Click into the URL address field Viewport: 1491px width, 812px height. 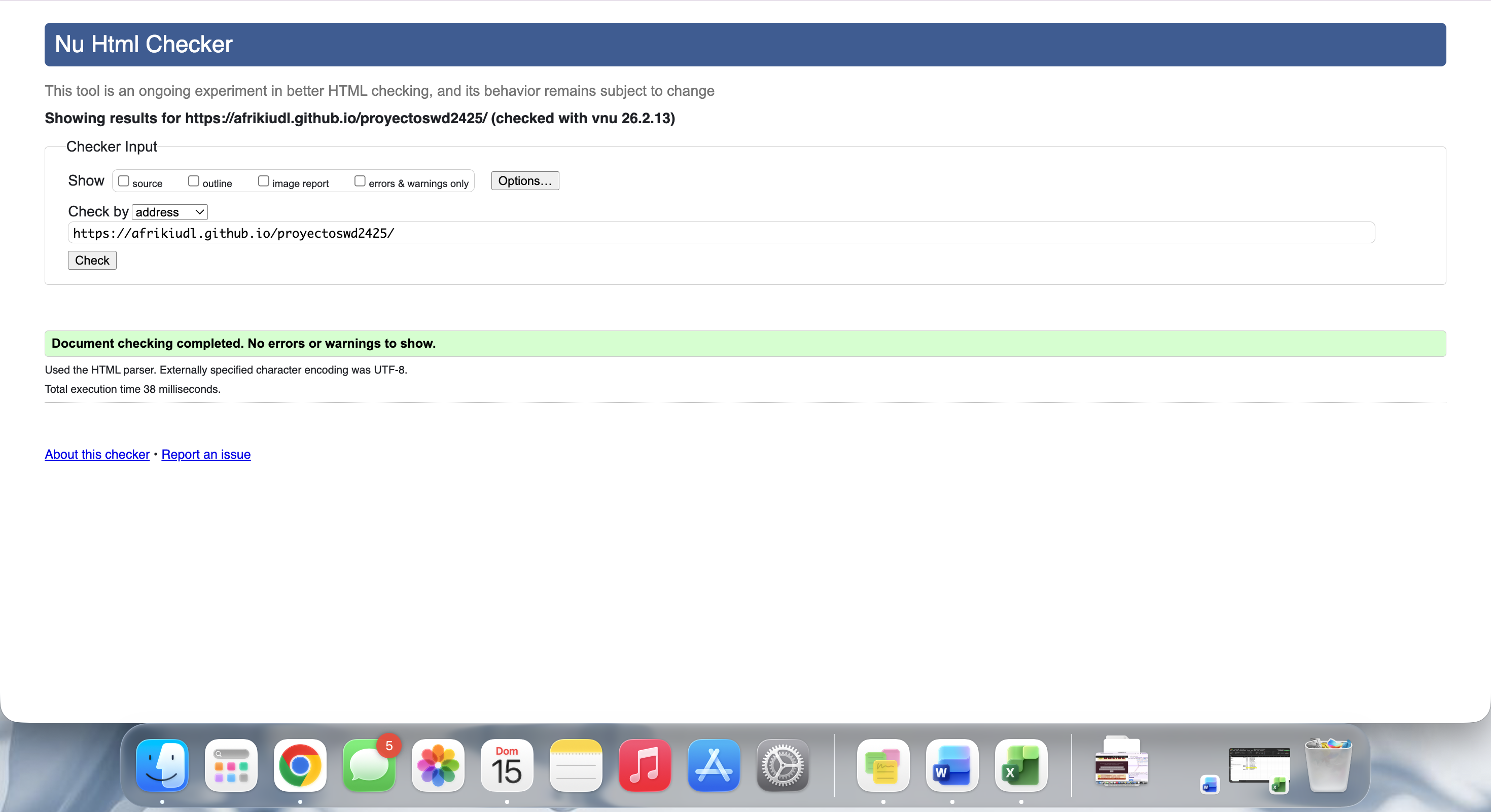(x=721, y=233)
